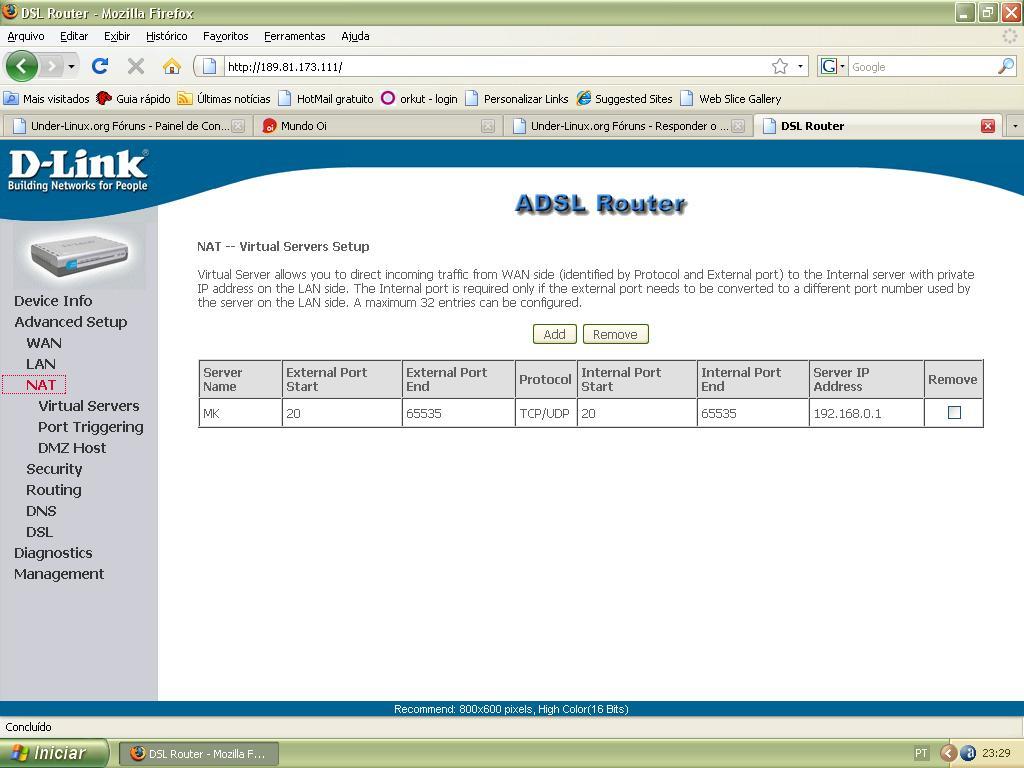
Task: Open Port Triggering page
Action: pos(91,427)
